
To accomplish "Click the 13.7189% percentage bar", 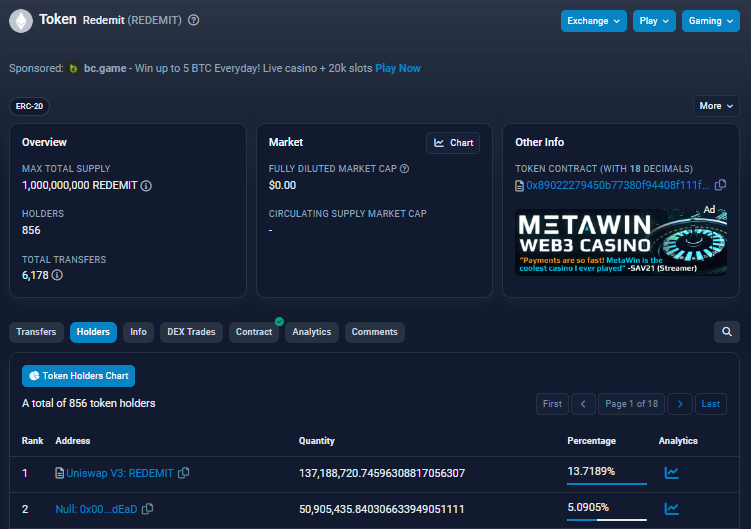I will [x=607, y=484].
